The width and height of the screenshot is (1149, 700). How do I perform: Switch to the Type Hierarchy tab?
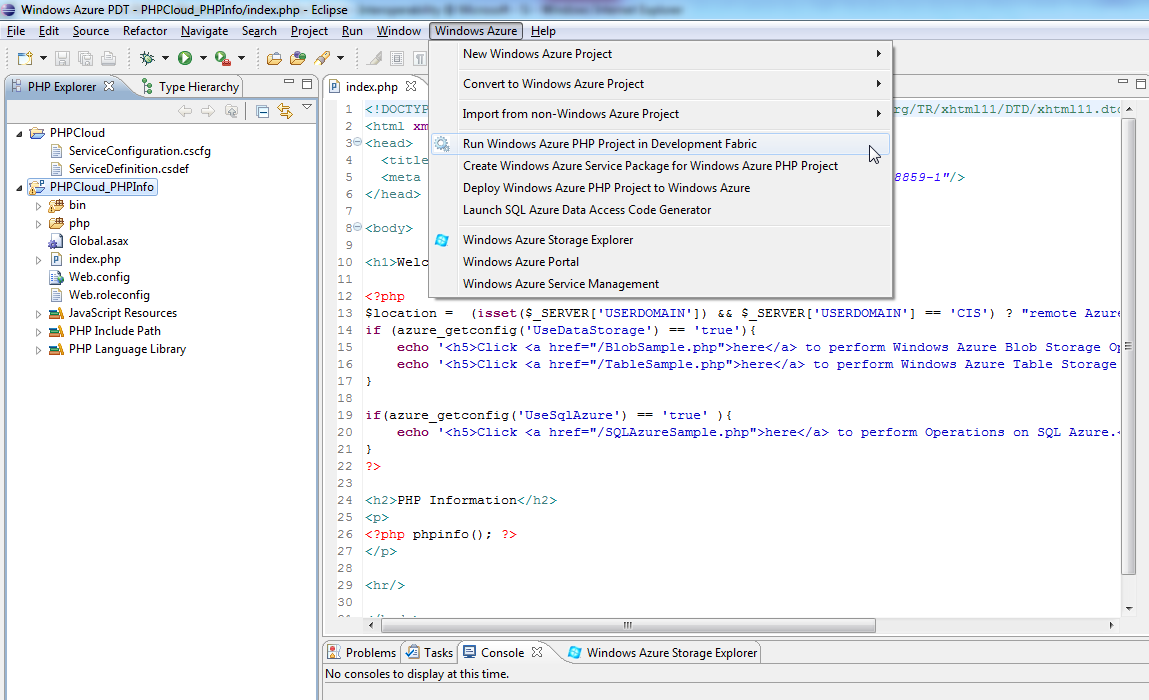[191, 86]
